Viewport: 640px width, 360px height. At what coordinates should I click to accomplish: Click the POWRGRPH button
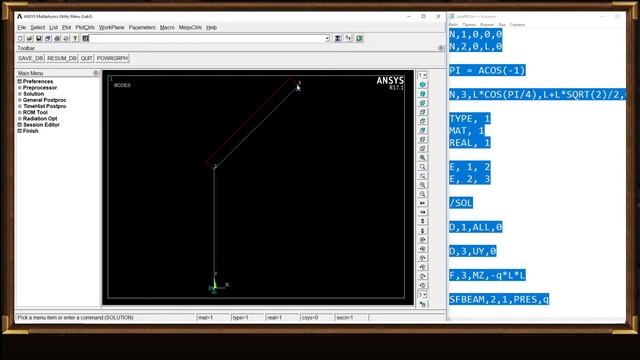(x=112, y=58)
